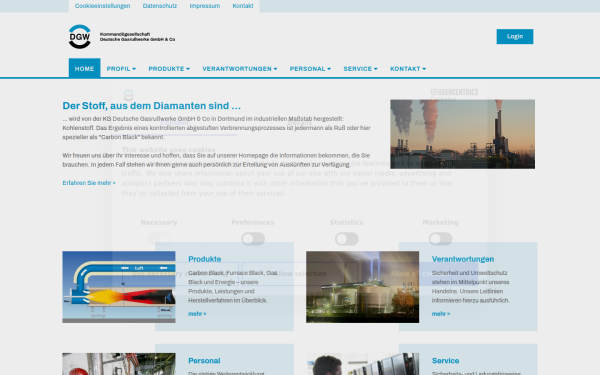The image size is (600, 375).
Task: Toggle the Statistics cookie switch
Action: pos(347,239)
